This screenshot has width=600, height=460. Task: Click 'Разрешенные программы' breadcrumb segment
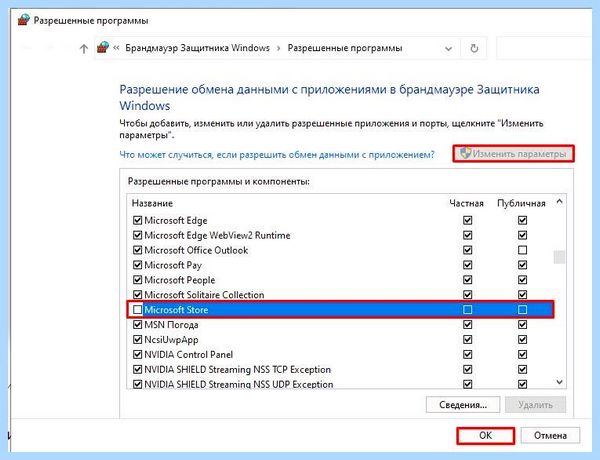coord(345,48)
